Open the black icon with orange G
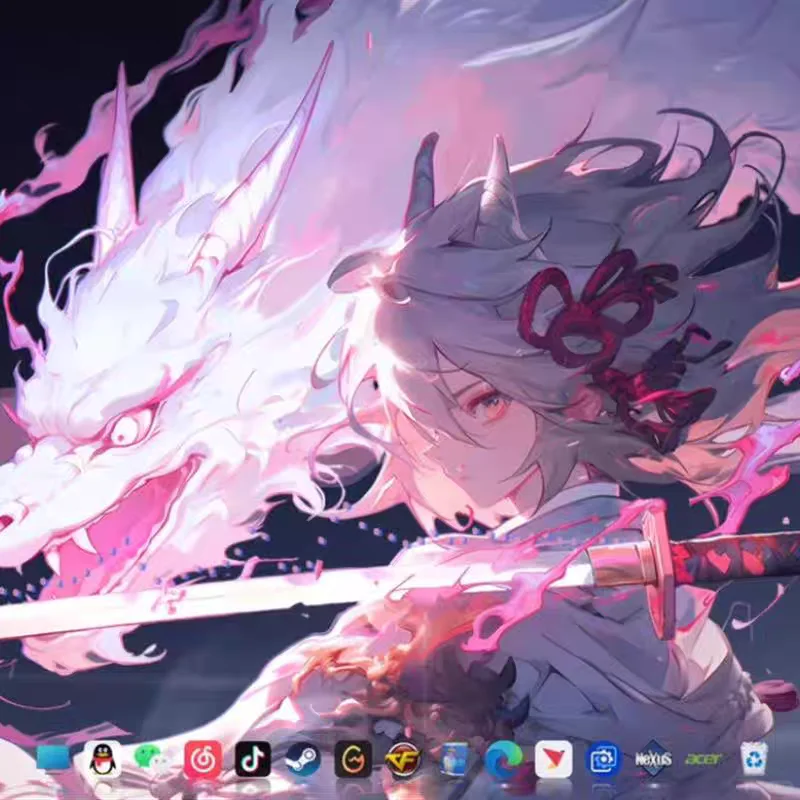The image size is (800, 800). click(x=353, y=759)
